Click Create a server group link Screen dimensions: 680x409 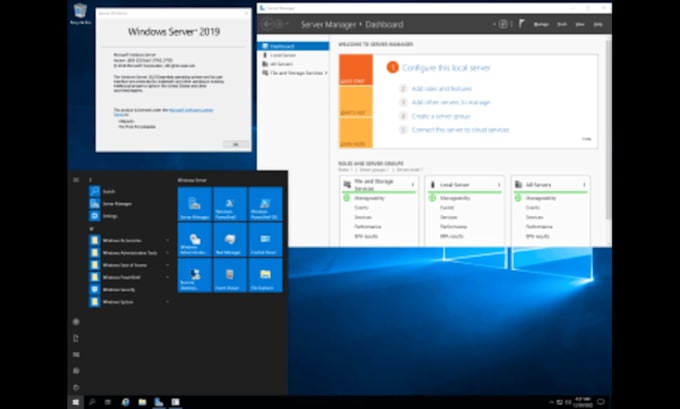[x=441, y=116]
